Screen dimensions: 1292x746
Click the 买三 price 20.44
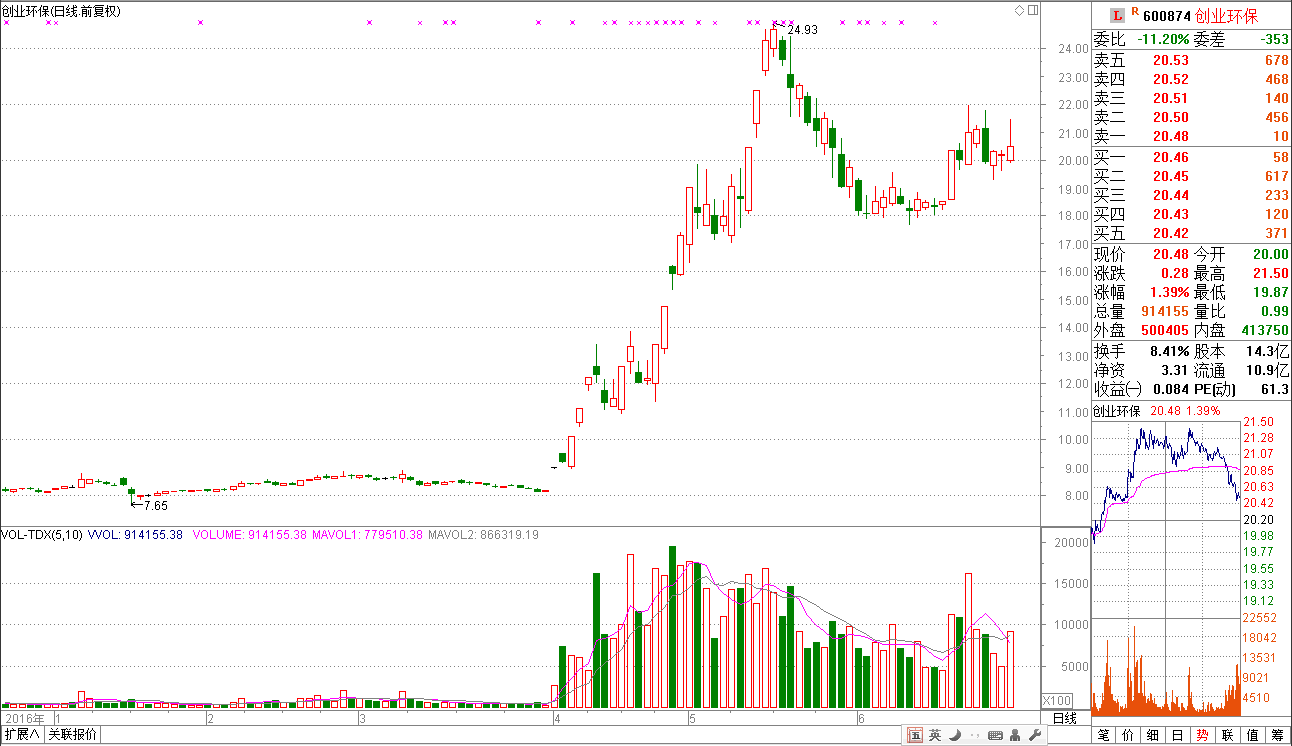(1171, 195)
